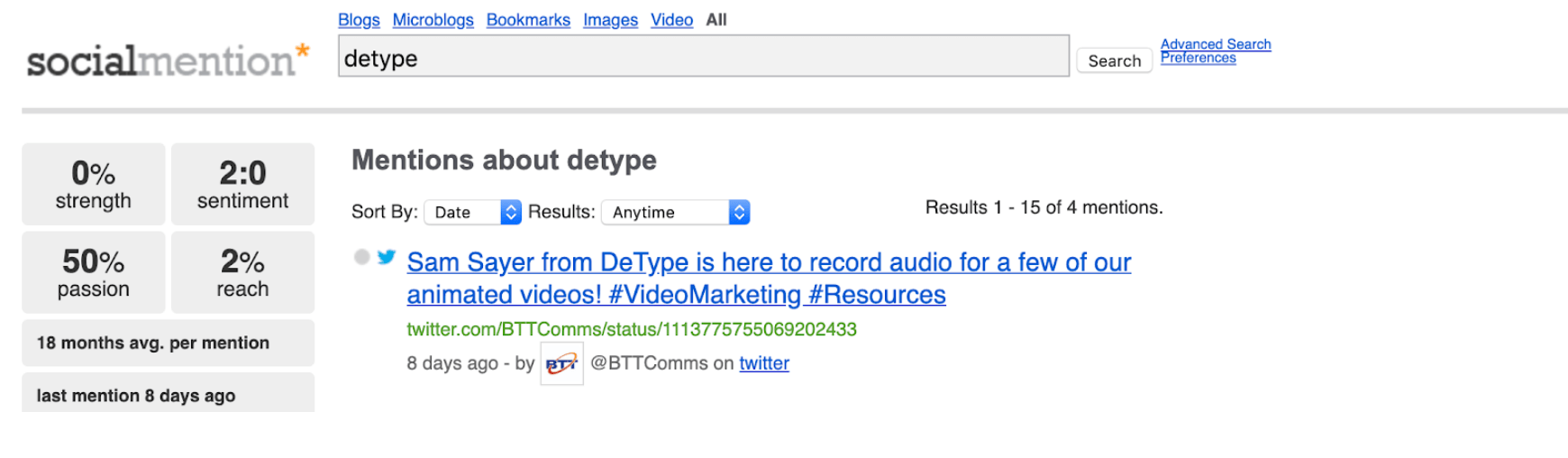This screenshot has height=458, width=1568.
Task: Click the green twitter.com/BTTComms status URL
Action: [632, 329]
